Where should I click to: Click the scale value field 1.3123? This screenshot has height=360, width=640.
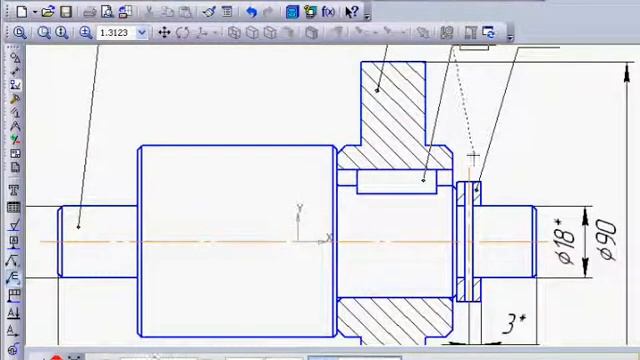[x=116, y=33]
